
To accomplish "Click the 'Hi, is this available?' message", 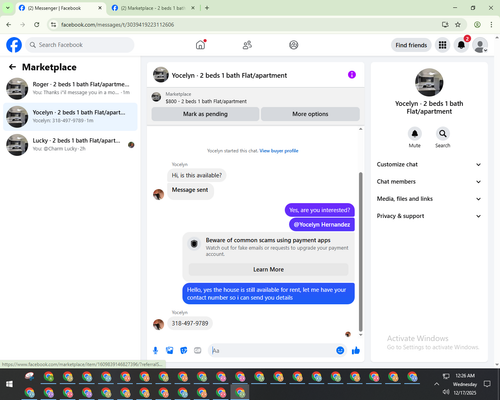I will click(197, 175).
